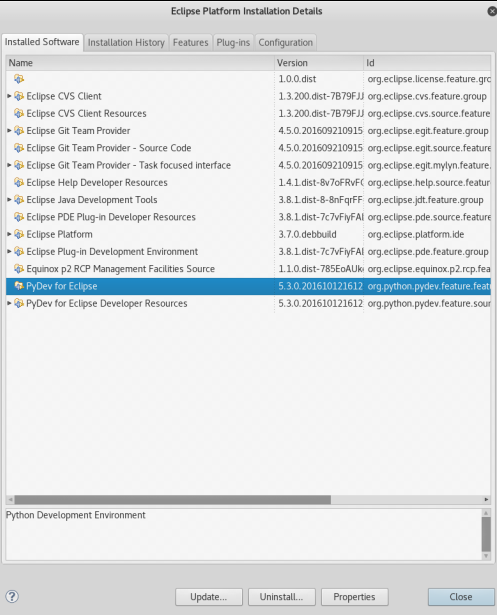Click the Id cell org.eclipse.platform.ide
Screen dimensions: 497x615
416,234
